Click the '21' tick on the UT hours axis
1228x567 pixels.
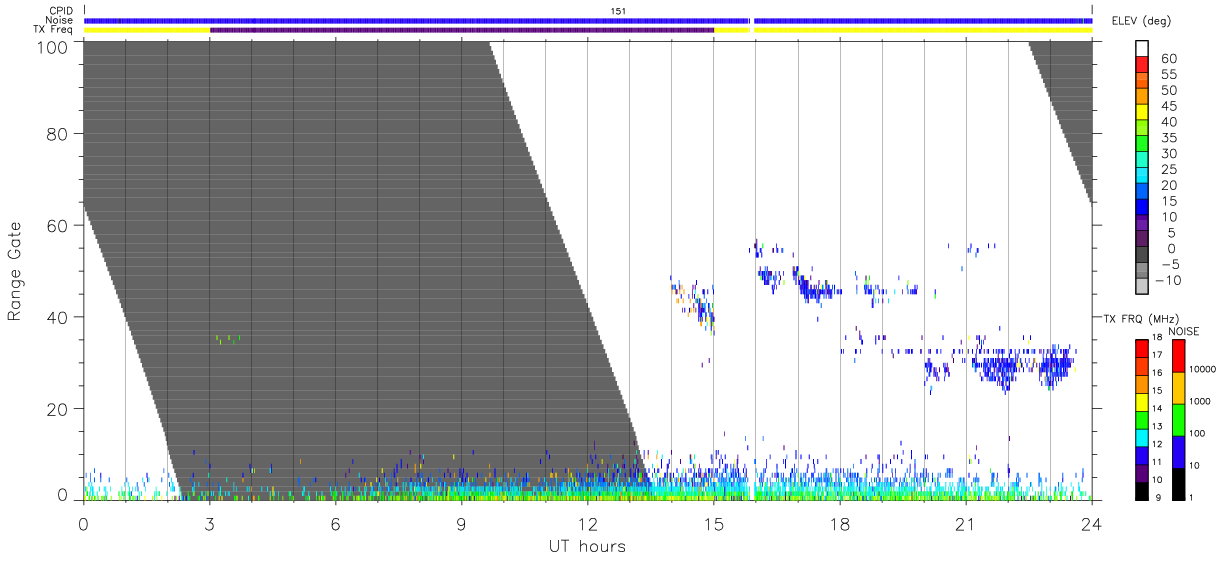tap(965, 524)
